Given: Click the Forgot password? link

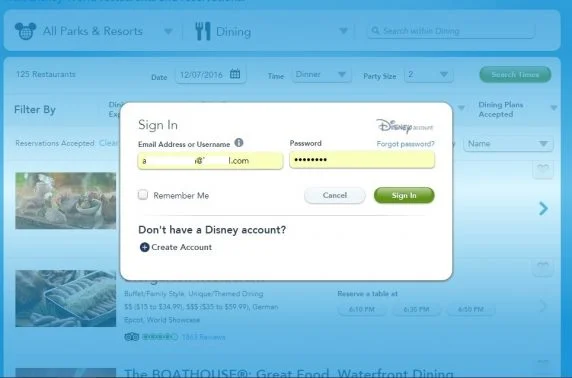Looking at the screenshot, I should tap(405, 144).
